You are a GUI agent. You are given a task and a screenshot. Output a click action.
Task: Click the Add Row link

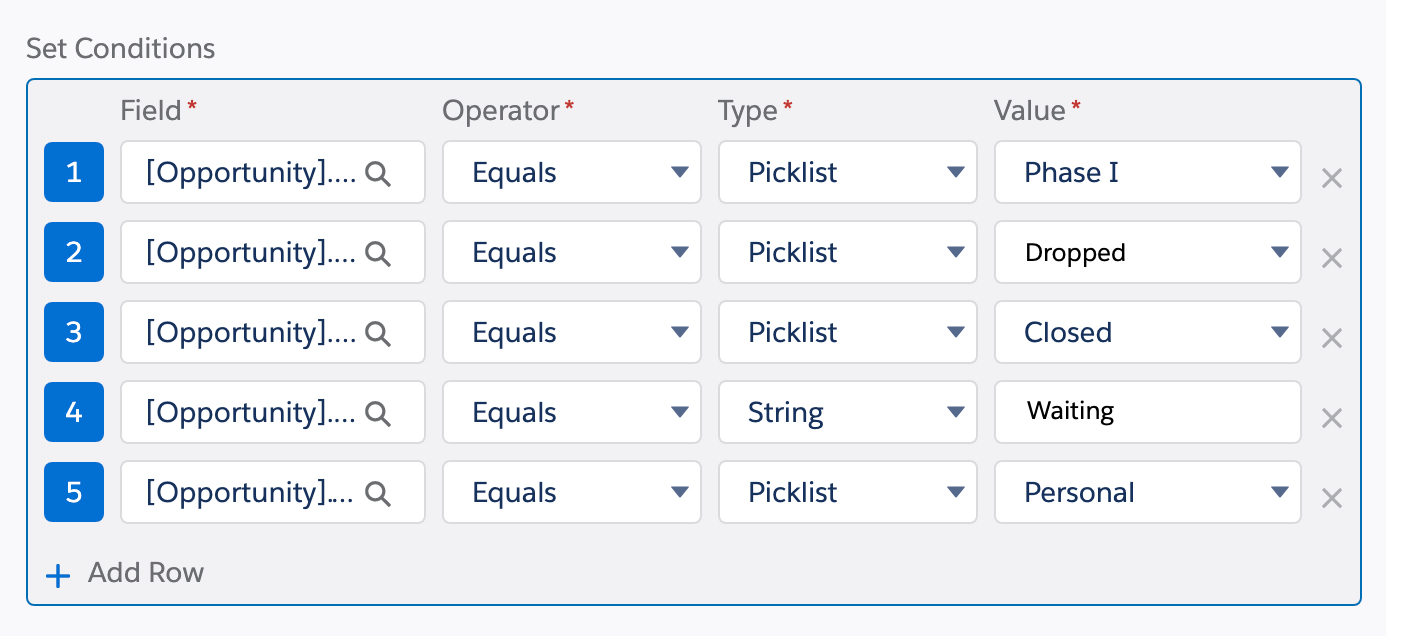click(145, 573)
